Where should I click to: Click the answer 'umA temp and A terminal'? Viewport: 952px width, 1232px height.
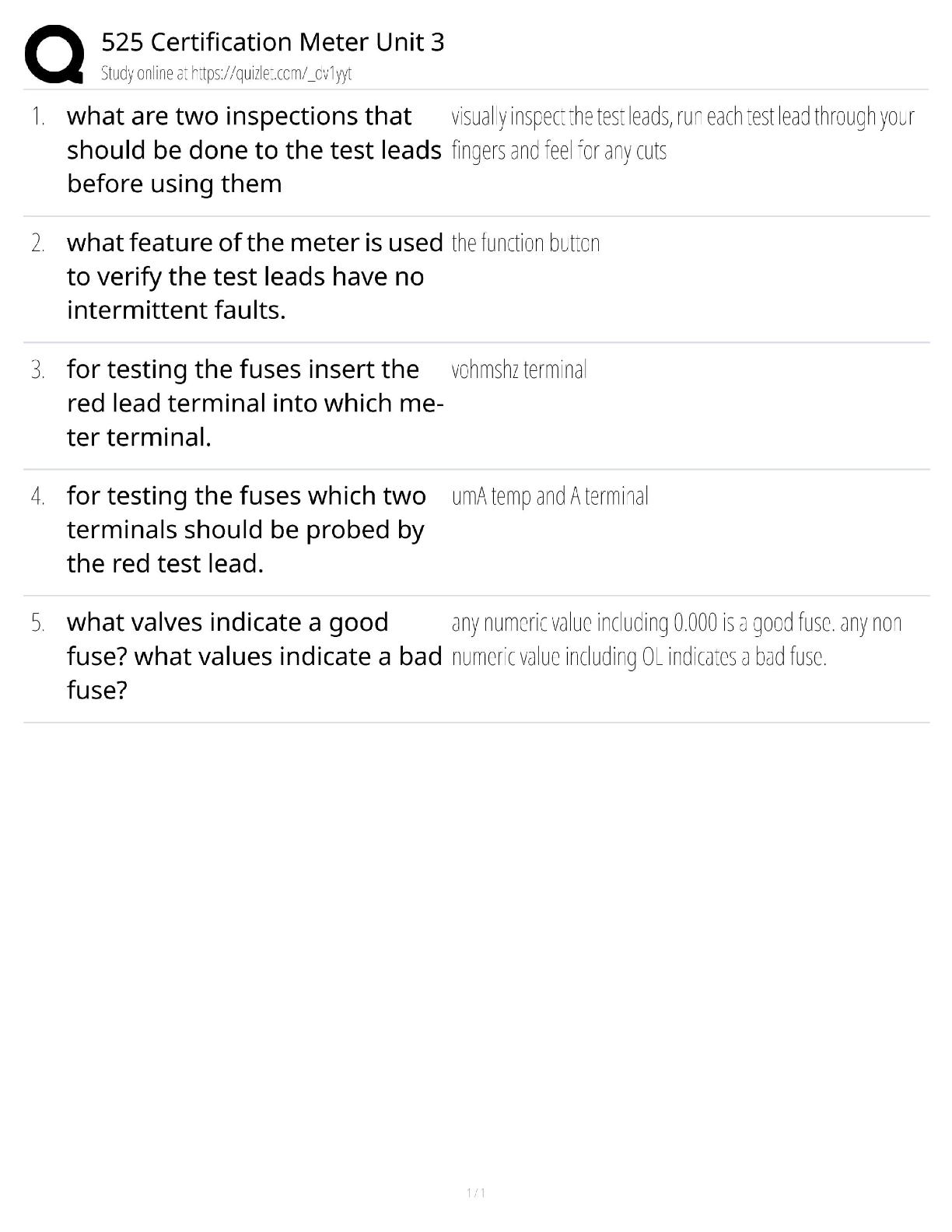pos(550,496)
